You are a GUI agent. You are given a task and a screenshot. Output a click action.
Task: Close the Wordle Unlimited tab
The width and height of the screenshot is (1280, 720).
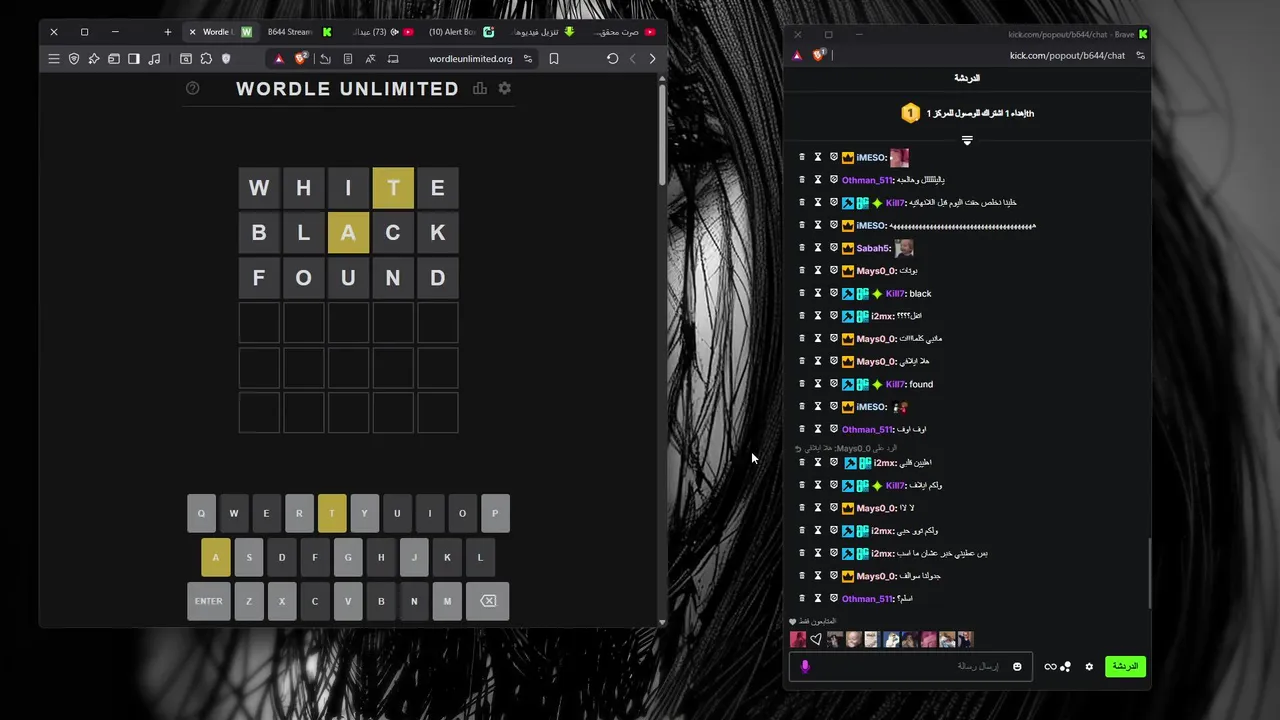193,32
